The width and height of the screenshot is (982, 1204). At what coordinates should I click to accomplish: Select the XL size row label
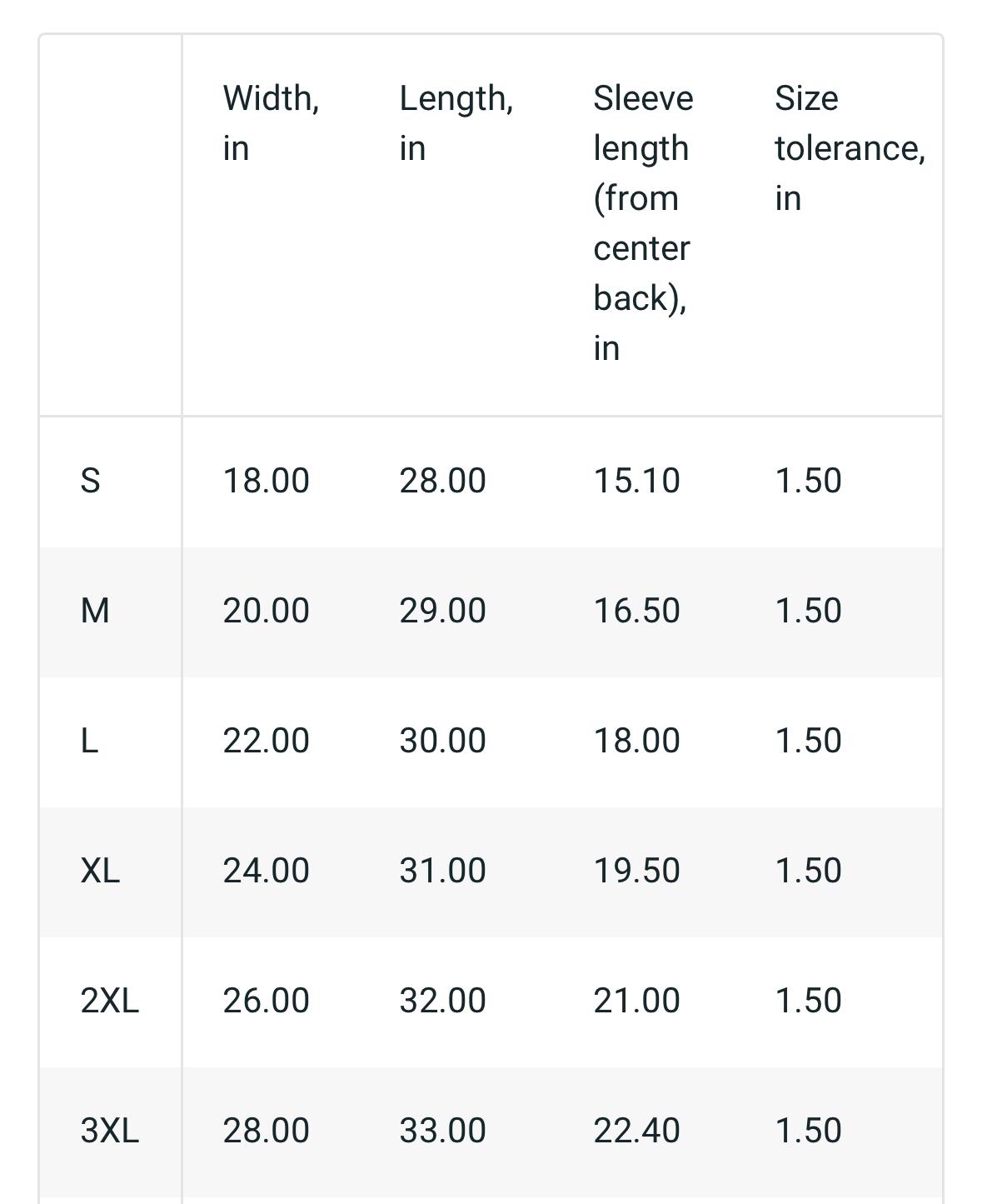100,871
